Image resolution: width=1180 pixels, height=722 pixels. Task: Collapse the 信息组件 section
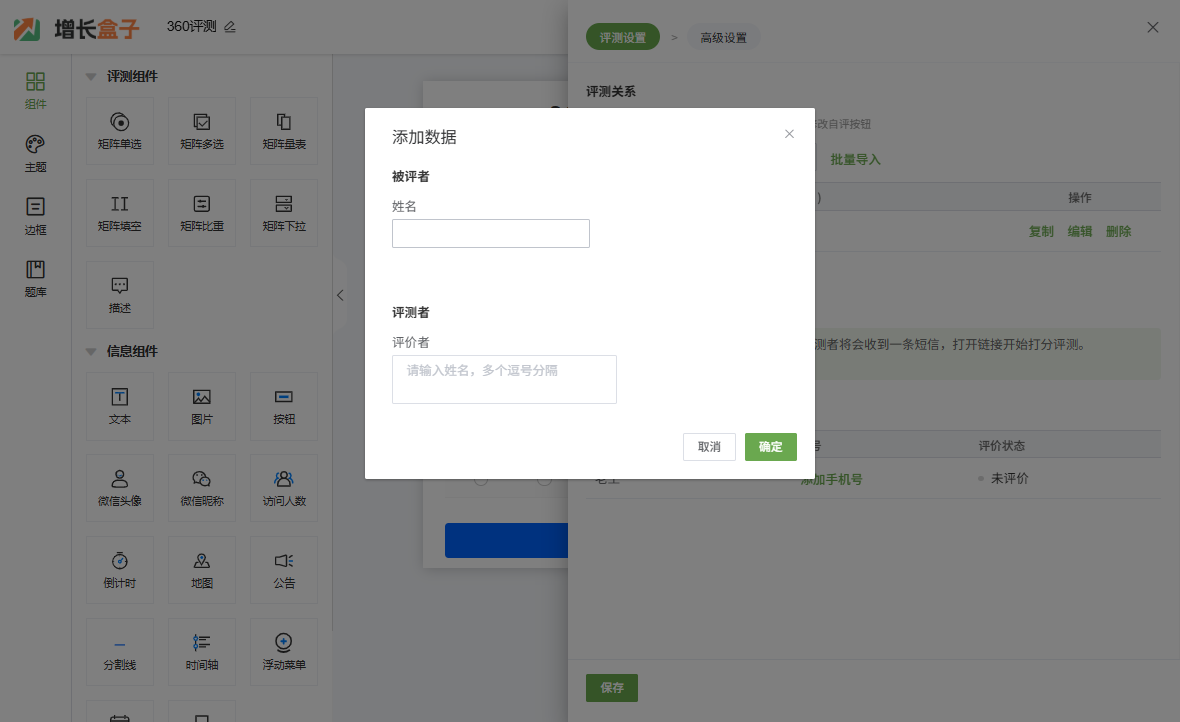pyautogui.click(x=91, y=352)
